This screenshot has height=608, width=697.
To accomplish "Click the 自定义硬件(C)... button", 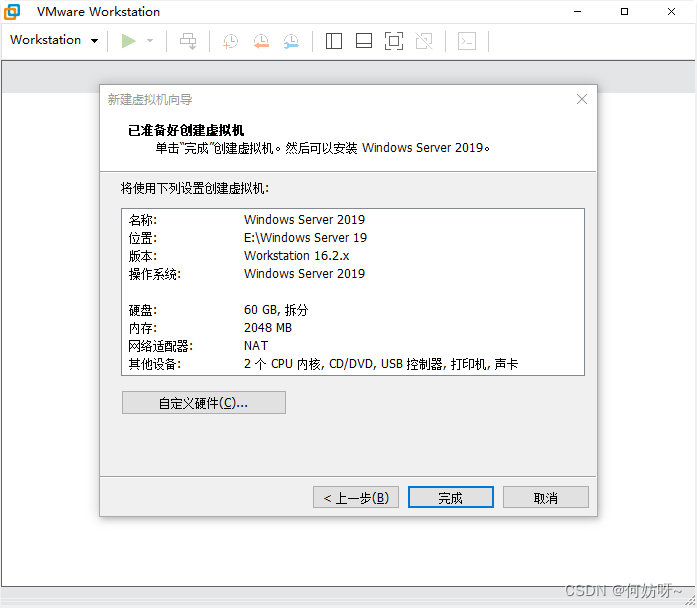I will coord(204,403).
